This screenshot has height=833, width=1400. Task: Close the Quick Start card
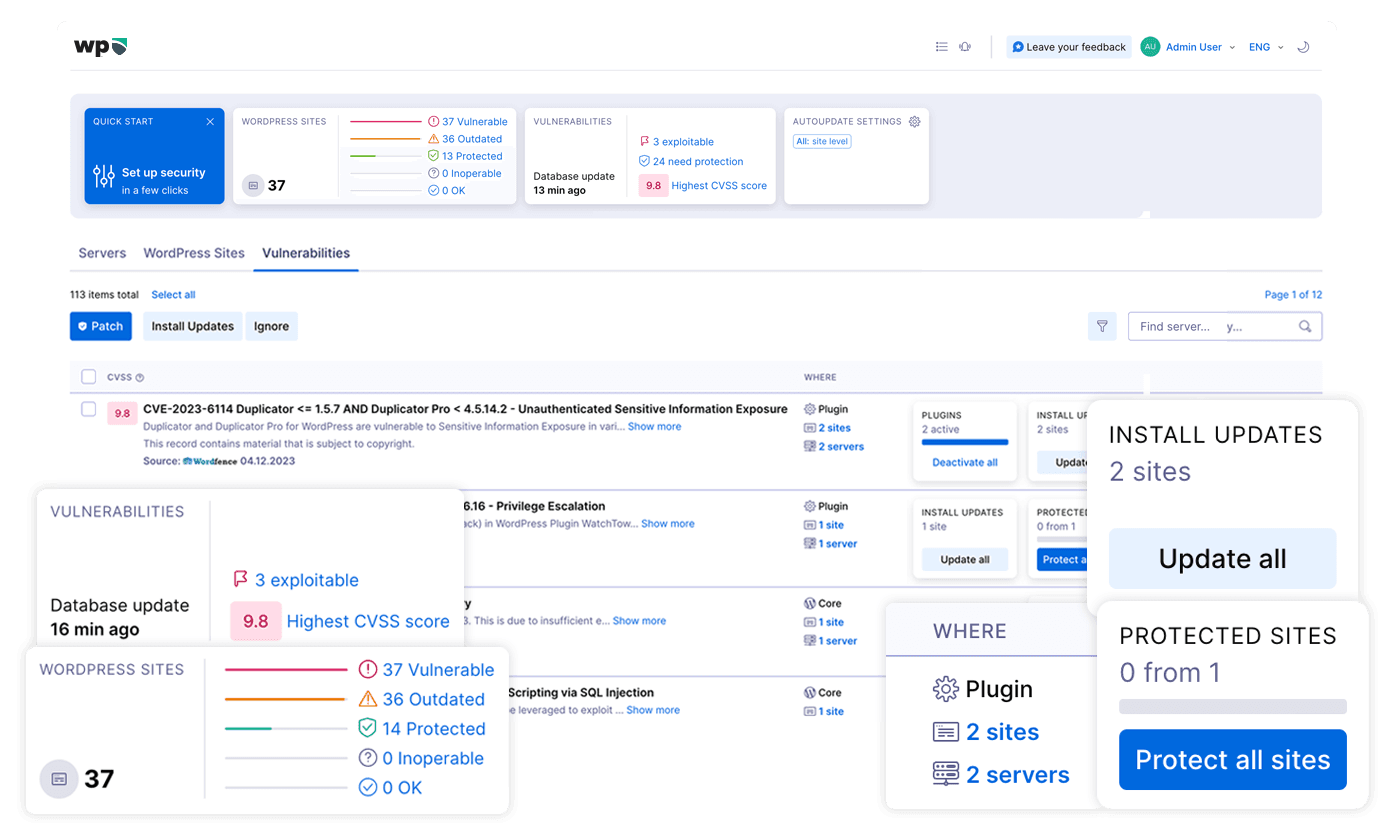point(210,122)
